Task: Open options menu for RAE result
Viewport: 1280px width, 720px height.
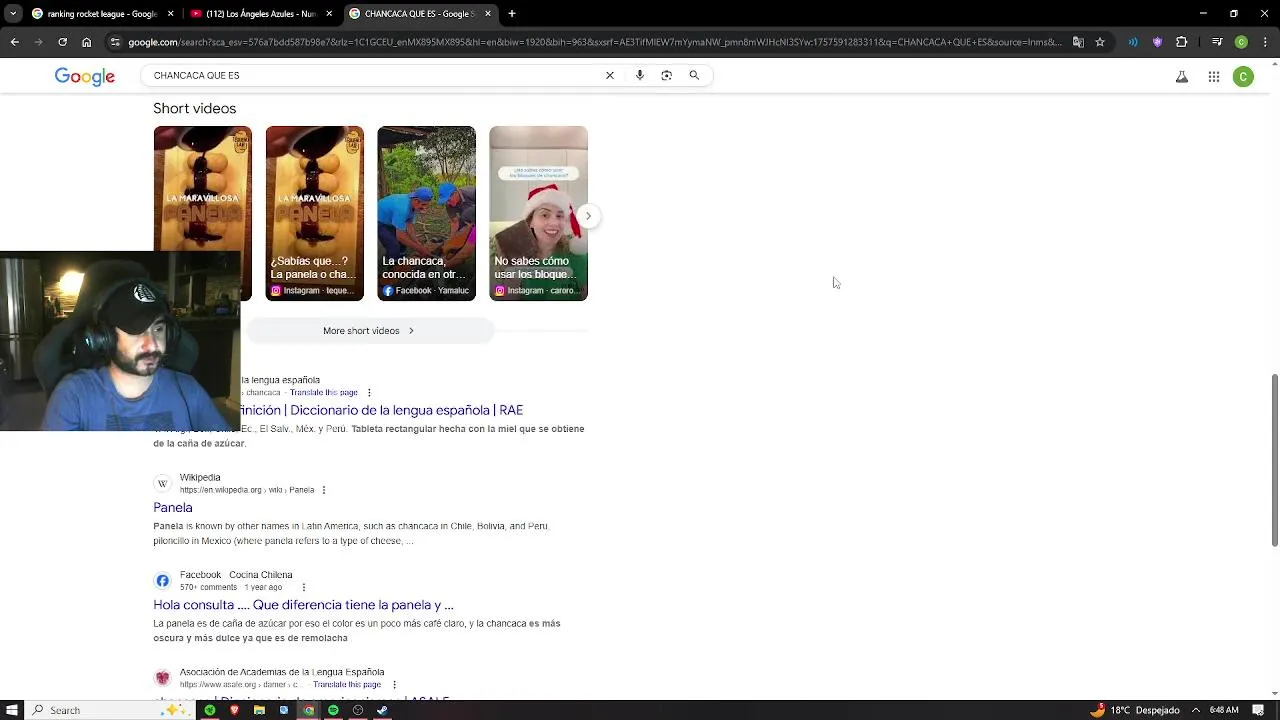Action: point(369,393)
